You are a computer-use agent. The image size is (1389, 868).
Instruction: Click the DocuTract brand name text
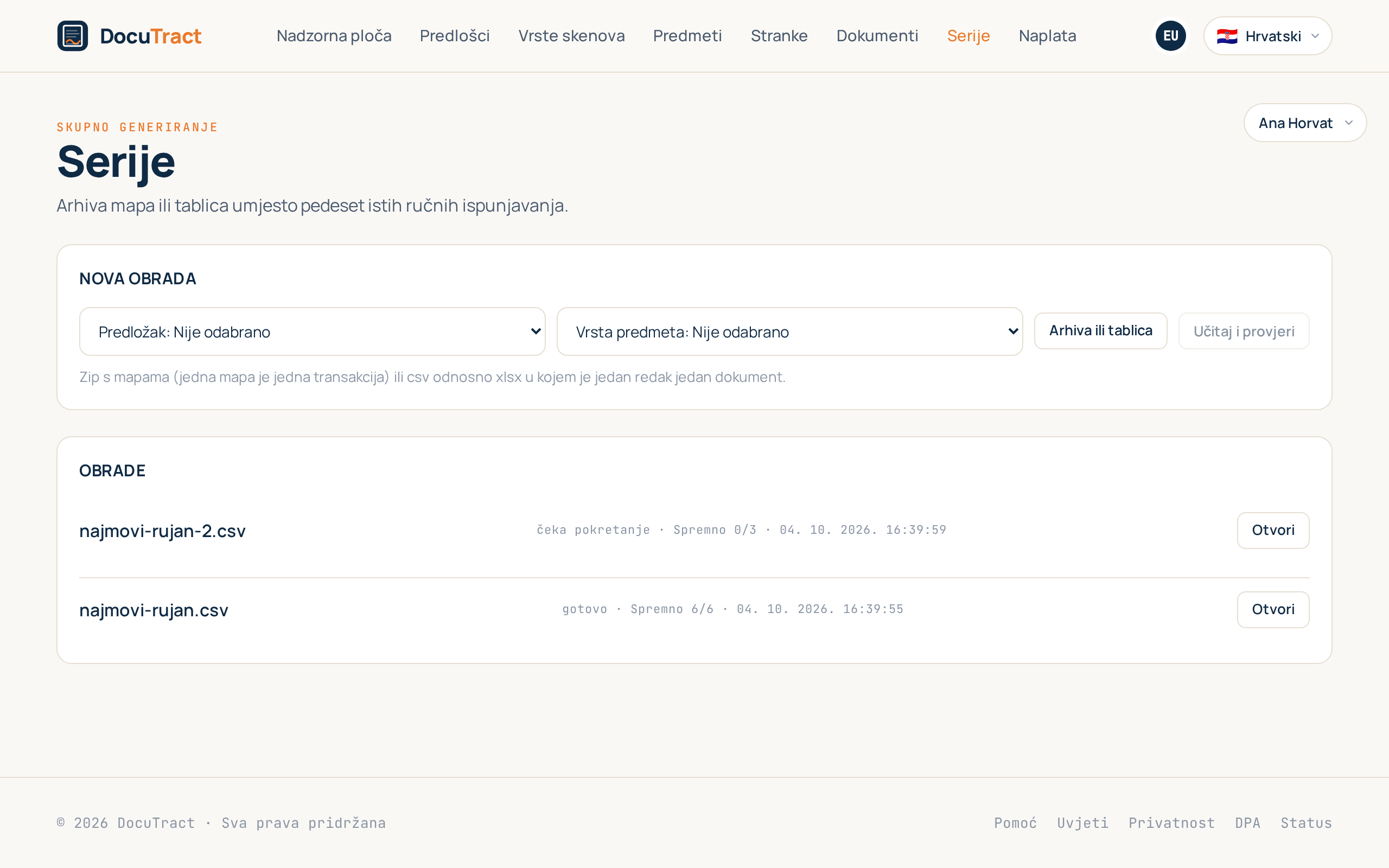pyautogui.click(x=150, y=36)
